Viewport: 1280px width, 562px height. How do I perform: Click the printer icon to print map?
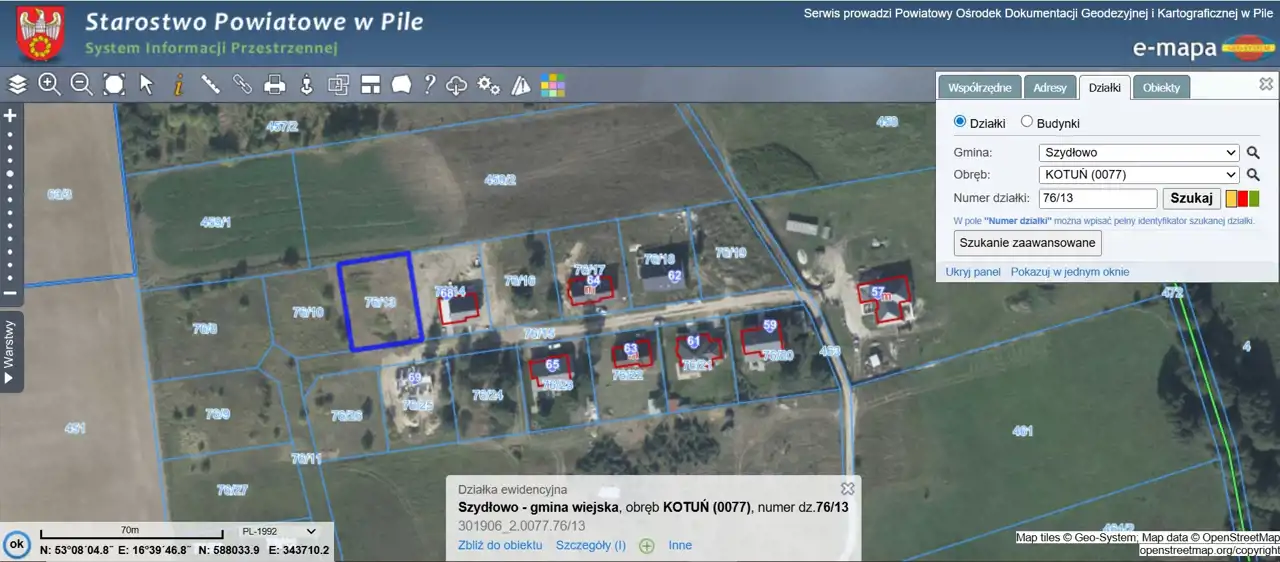coord(274,85)
